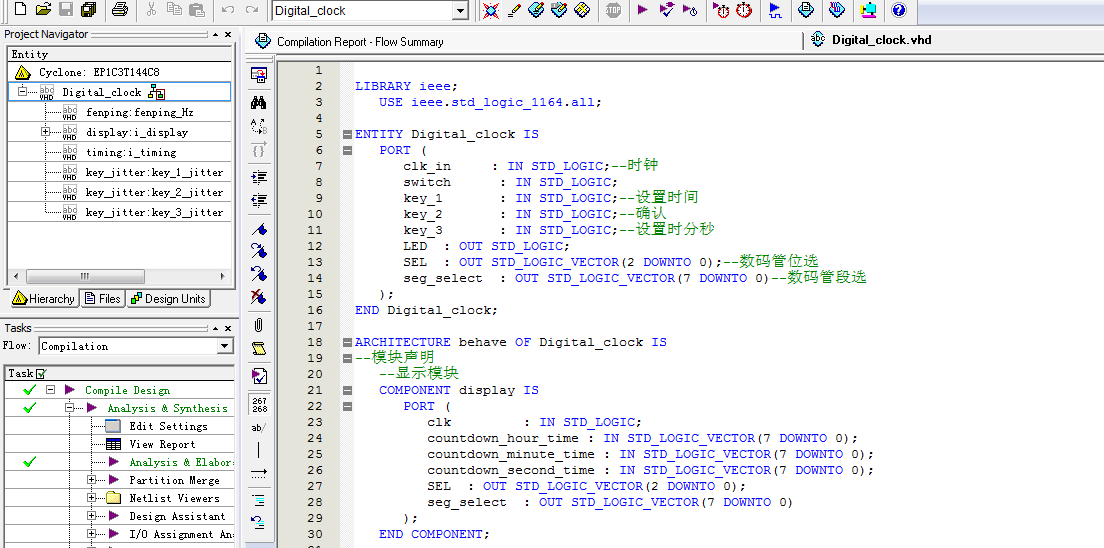Open the Digital_clock project dropdown
Viewport: 1104px width, 548px height.
coord(460,11)
